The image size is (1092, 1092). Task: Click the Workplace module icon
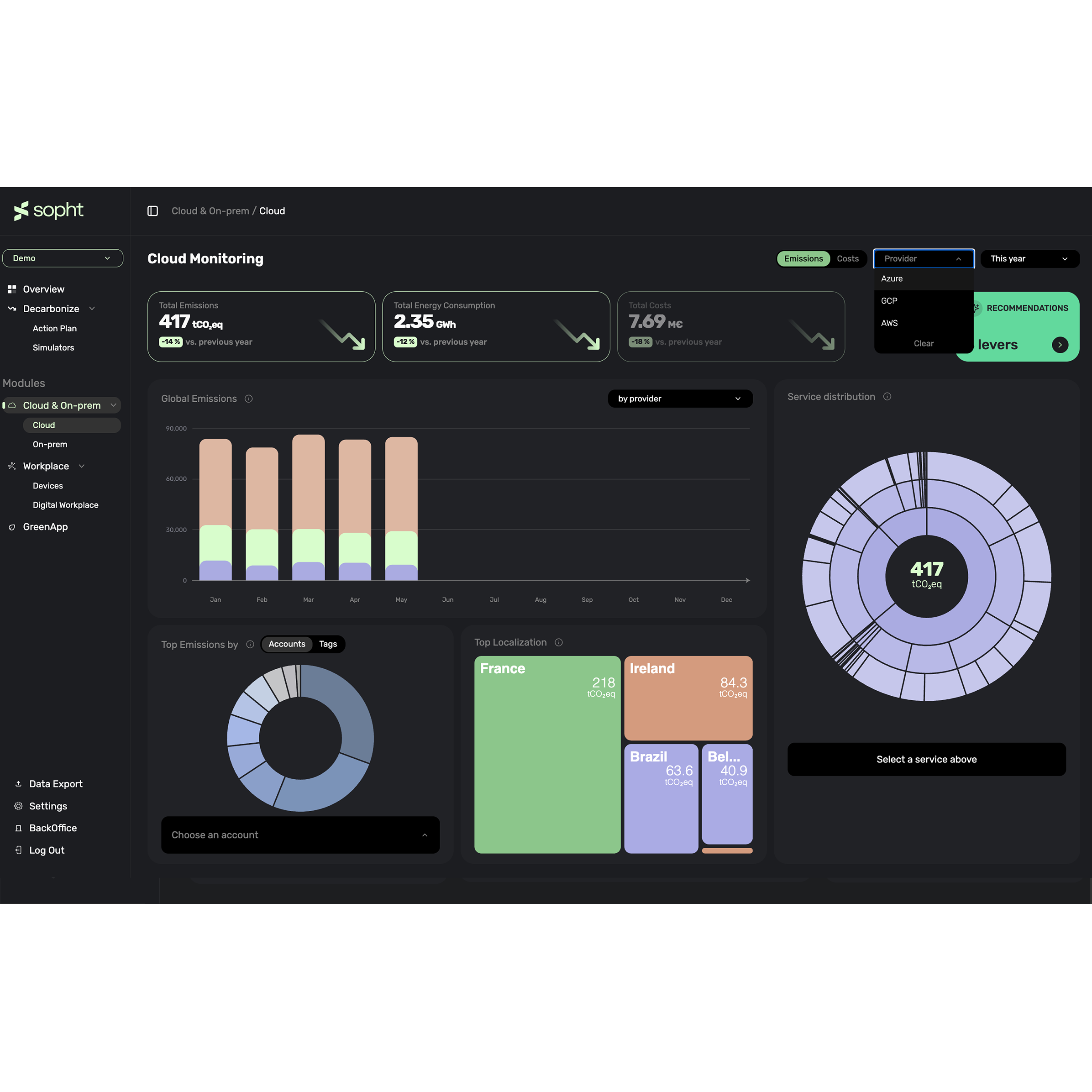click(12, 466)
